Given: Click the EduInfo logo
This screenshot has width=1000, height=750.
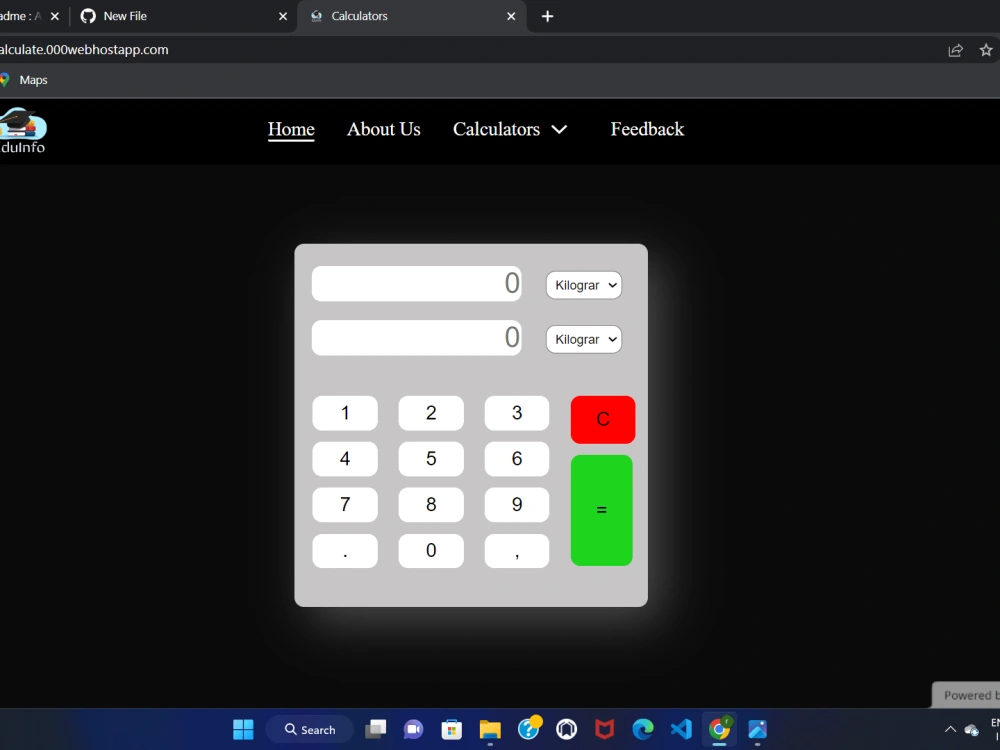Looking at the screenshot, I should (22, 131).
